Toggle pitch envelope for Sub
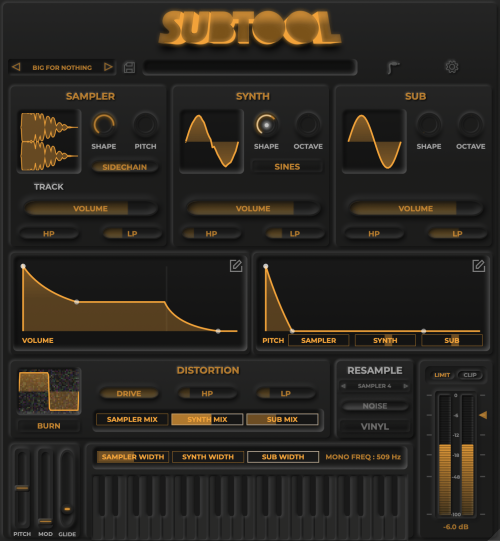The width and height of the screenshot is (500, 541). [452, 341]
